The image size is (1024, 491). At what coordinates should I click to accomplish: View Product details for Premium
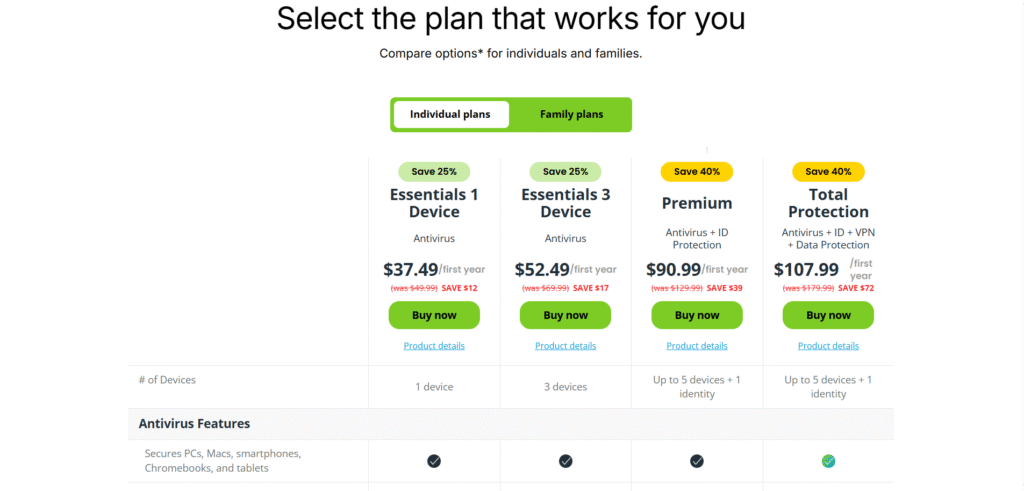[x=697, y=346]
